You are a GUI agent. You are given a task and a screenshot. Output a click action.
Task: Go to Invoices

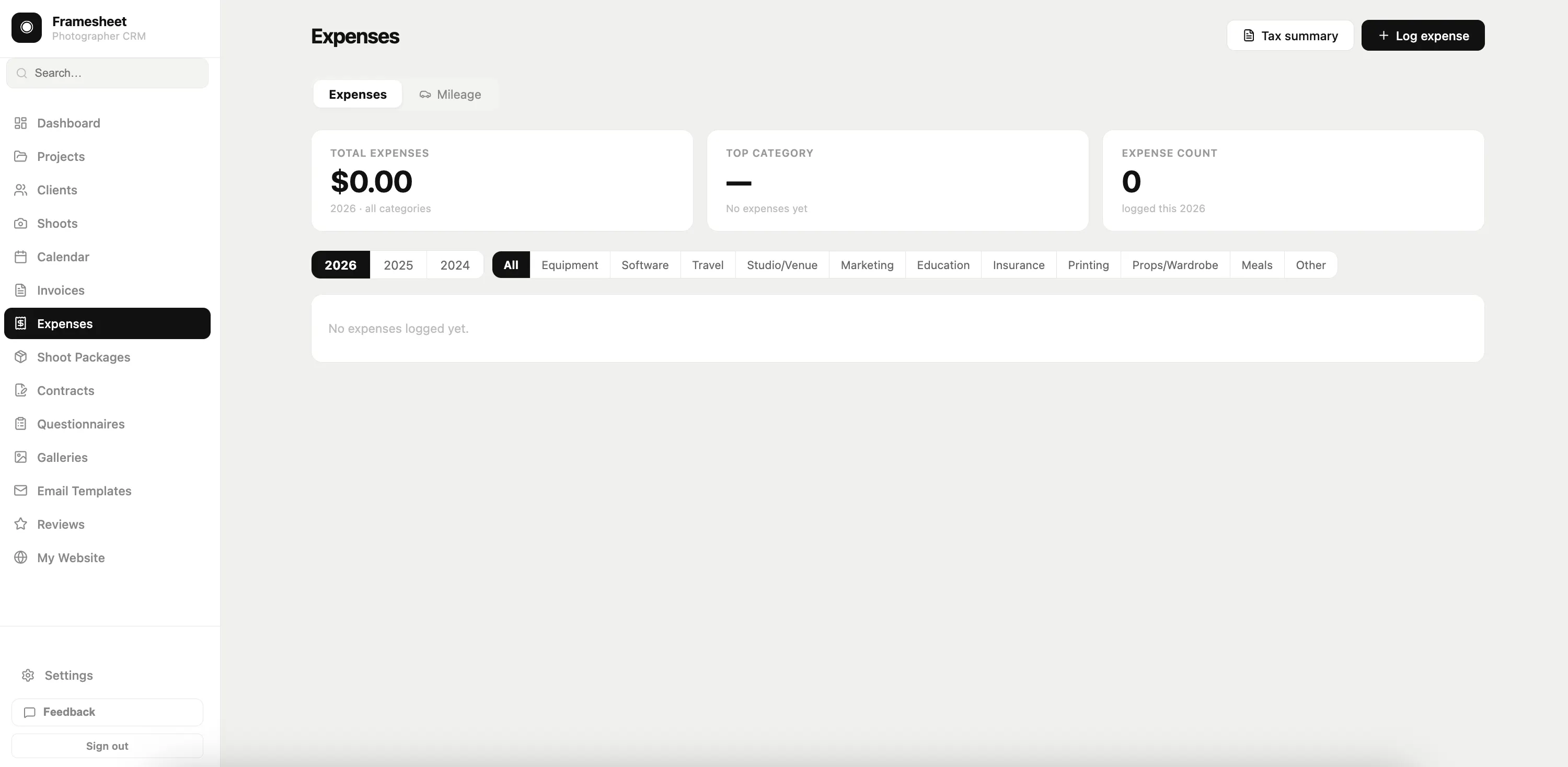click(x=107, y=290)
